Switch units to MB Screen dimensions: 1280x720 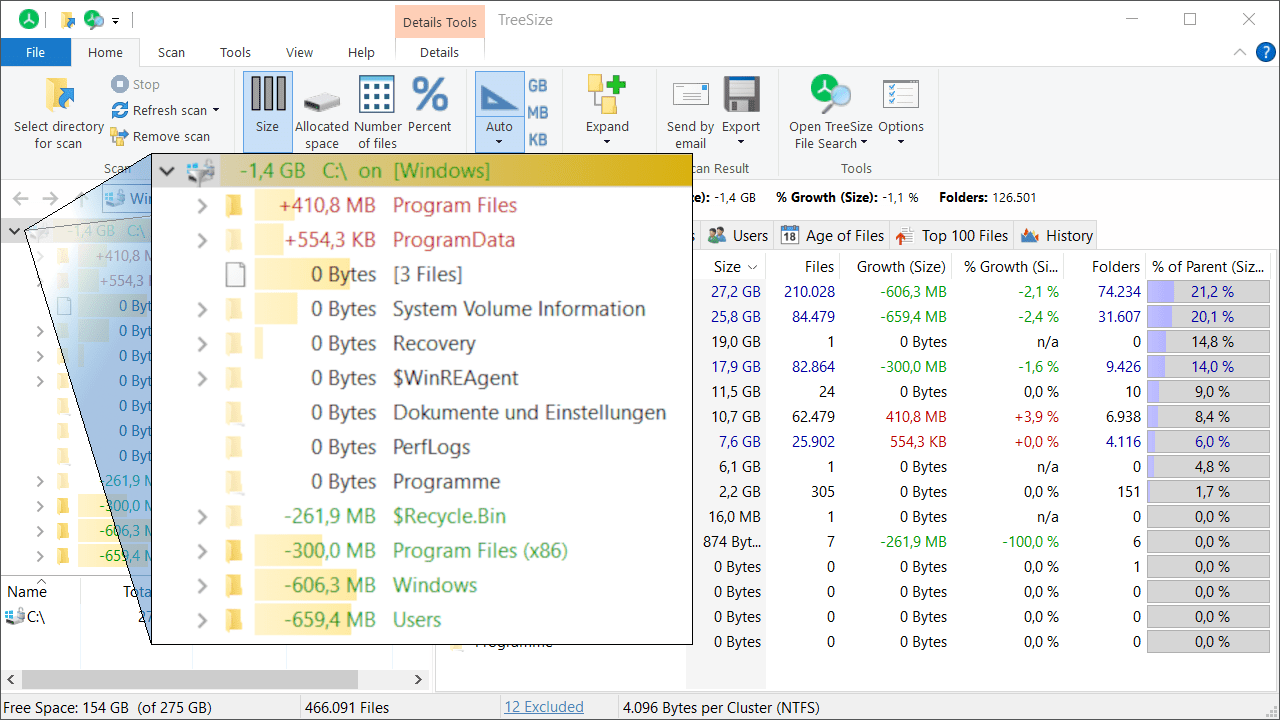(539, 113)
